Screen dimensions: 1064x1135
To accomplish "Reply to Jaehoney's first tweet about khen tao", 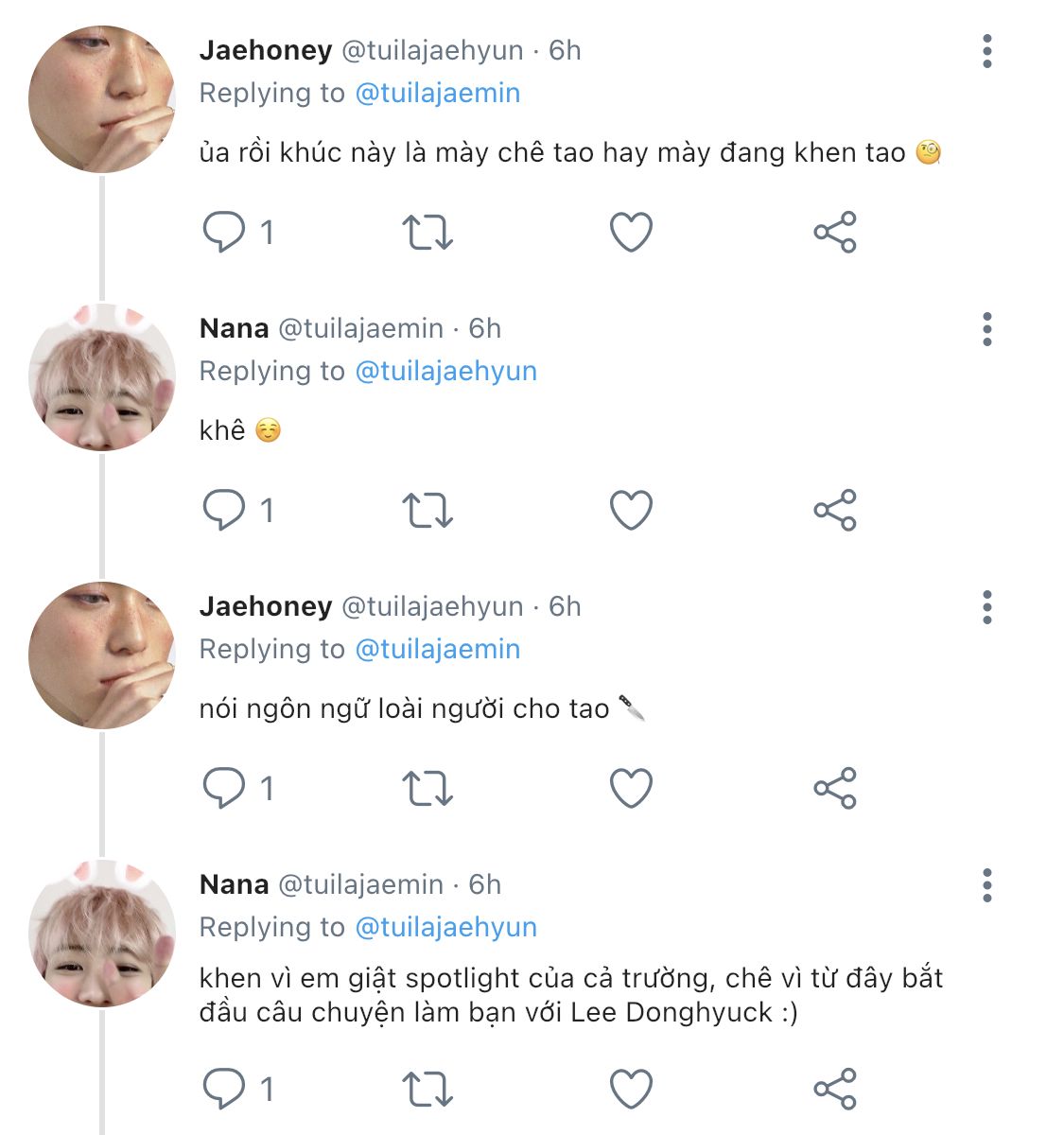I will click(224, 232).
